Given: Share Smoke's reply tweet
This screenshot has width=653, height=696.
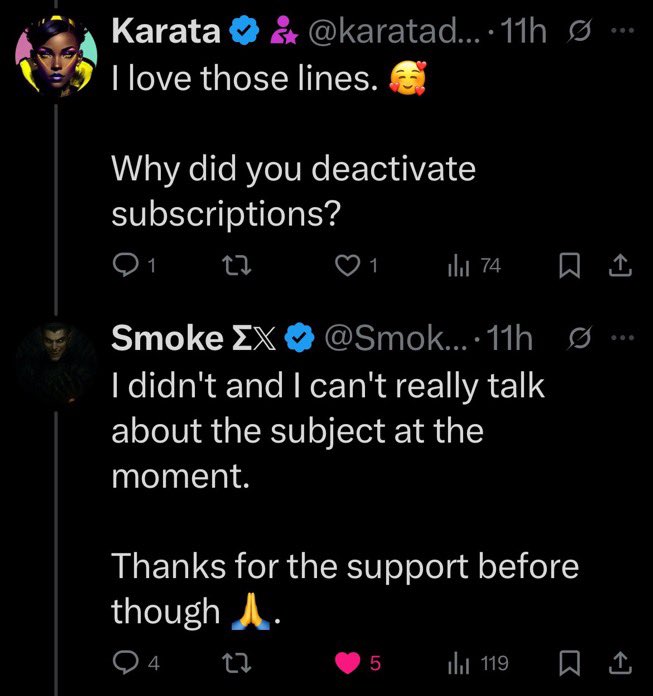Looking at the screenshot, I should (x=619, y=662).
